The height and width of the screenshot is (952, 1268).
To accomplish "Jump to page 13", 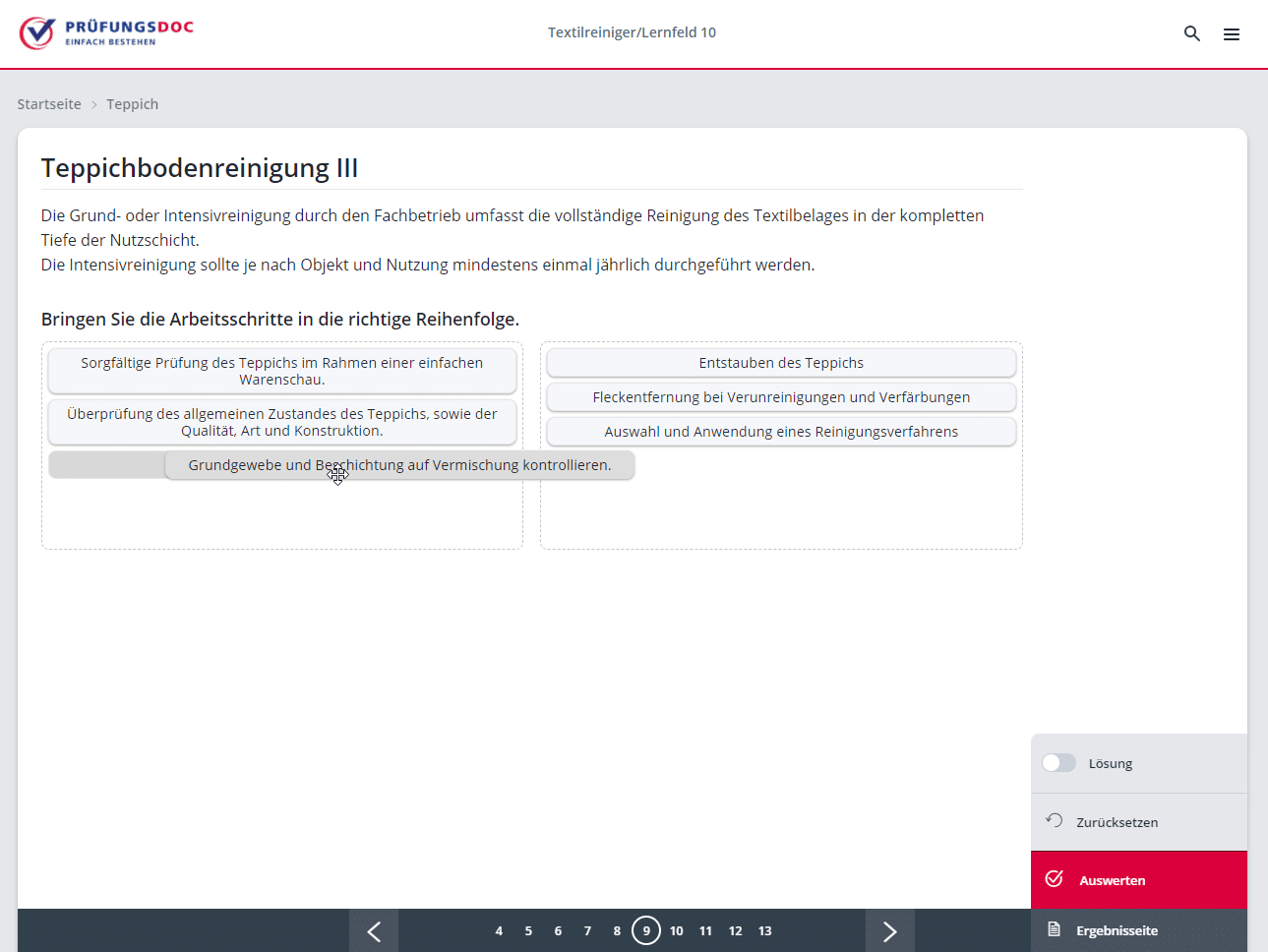I will [764, 930].
